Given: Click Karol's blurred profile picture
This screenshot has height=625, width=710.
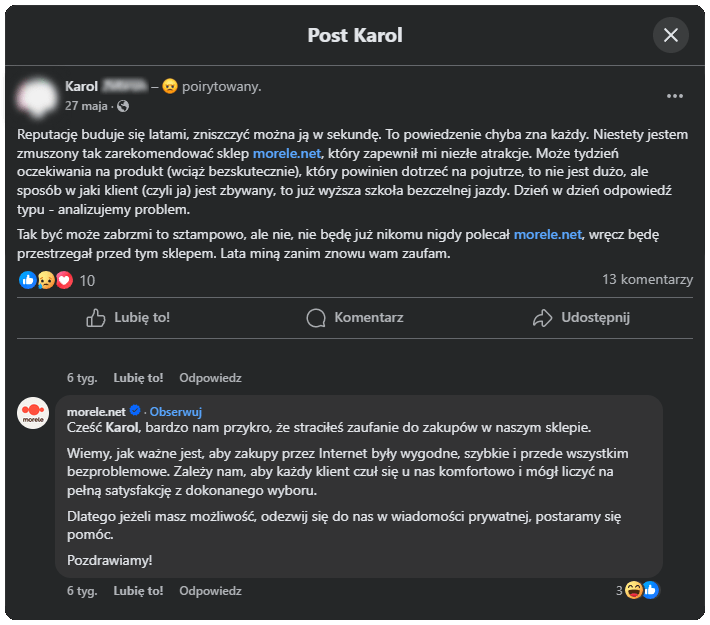Looking at the screenshot, I should (x=37, y=95).
